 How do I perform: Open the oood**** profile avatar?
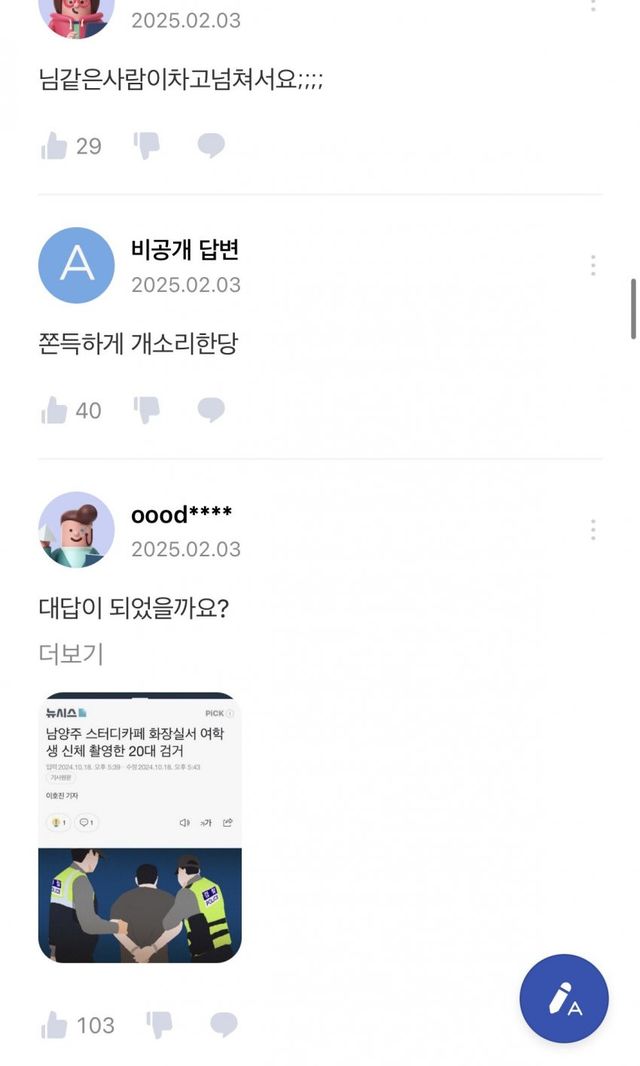coord(76,529)
